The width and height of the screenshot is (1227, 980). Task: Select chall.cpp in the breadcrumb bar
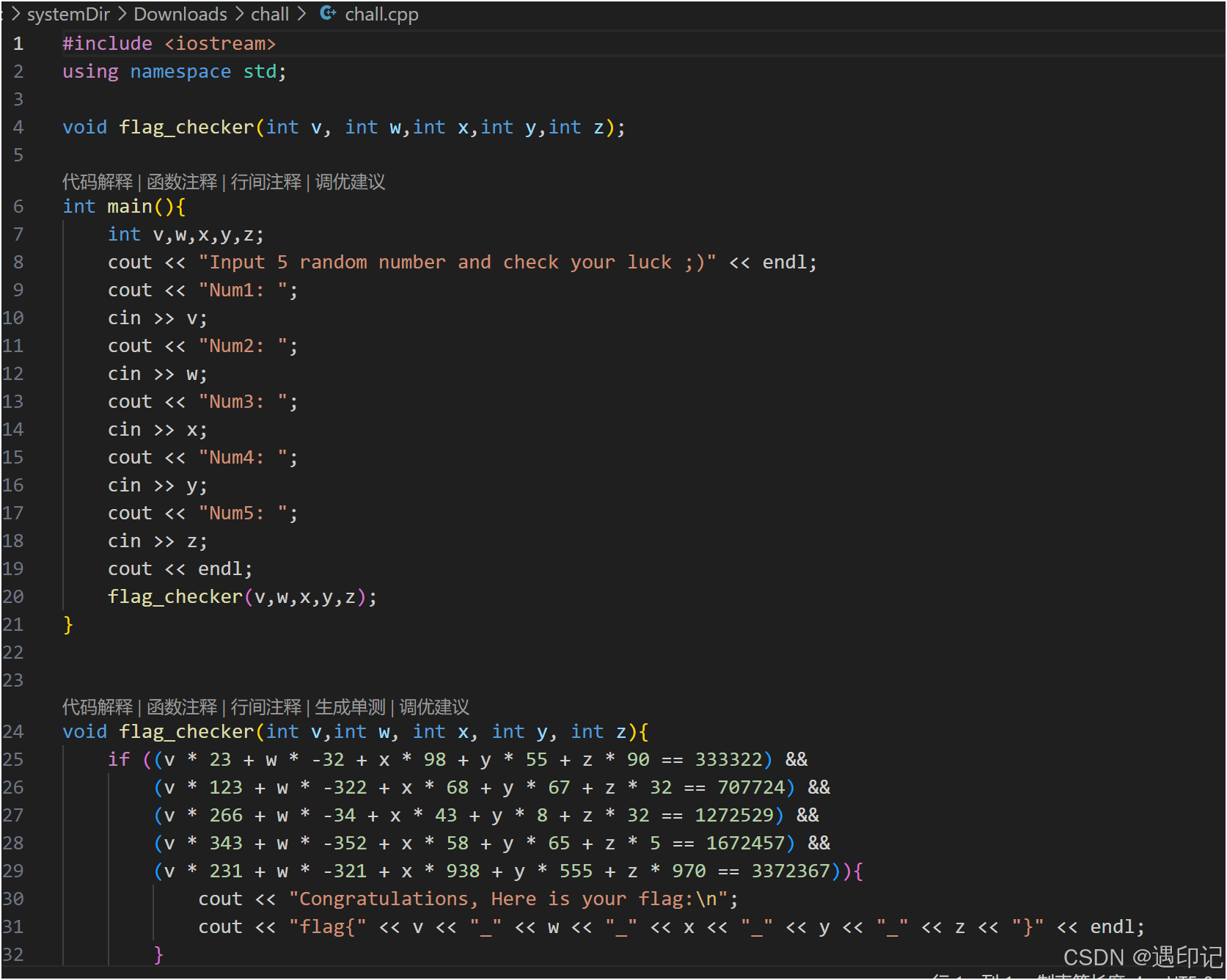(x=381, y=13)
